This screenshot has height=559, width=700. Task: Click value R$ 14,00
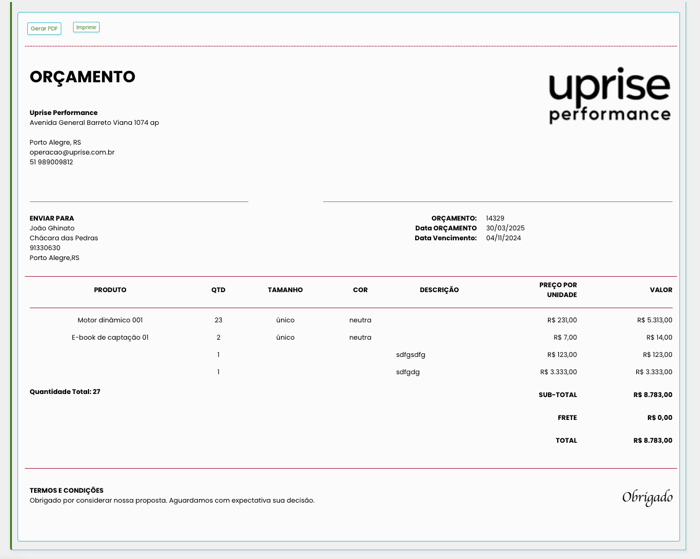(x=659, y=338)
